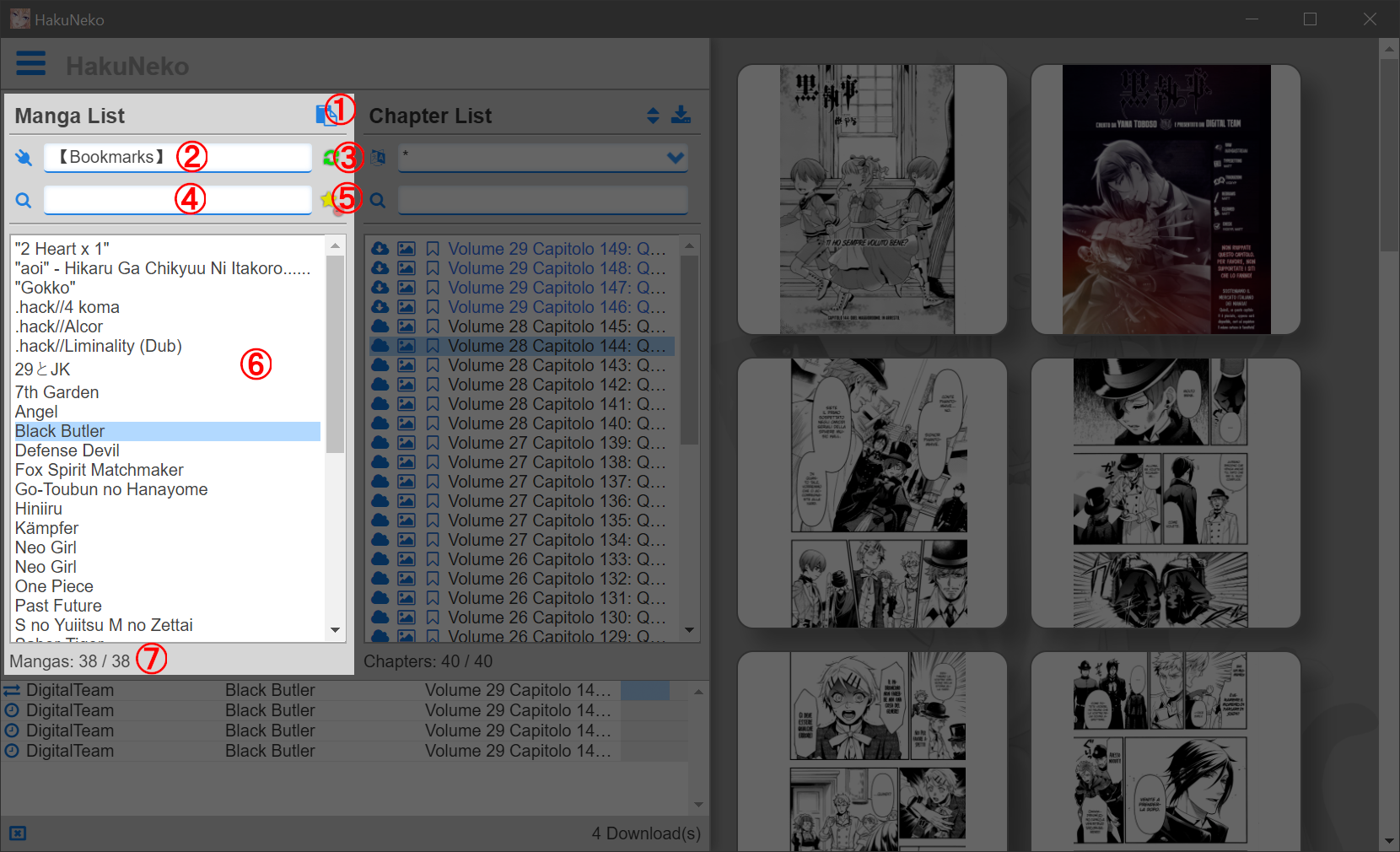Image resolution: width=1400 pixels, height=852 pixels.
Task: Click the Chapters: 40 / 40 status text
Action: click(428, 661)
